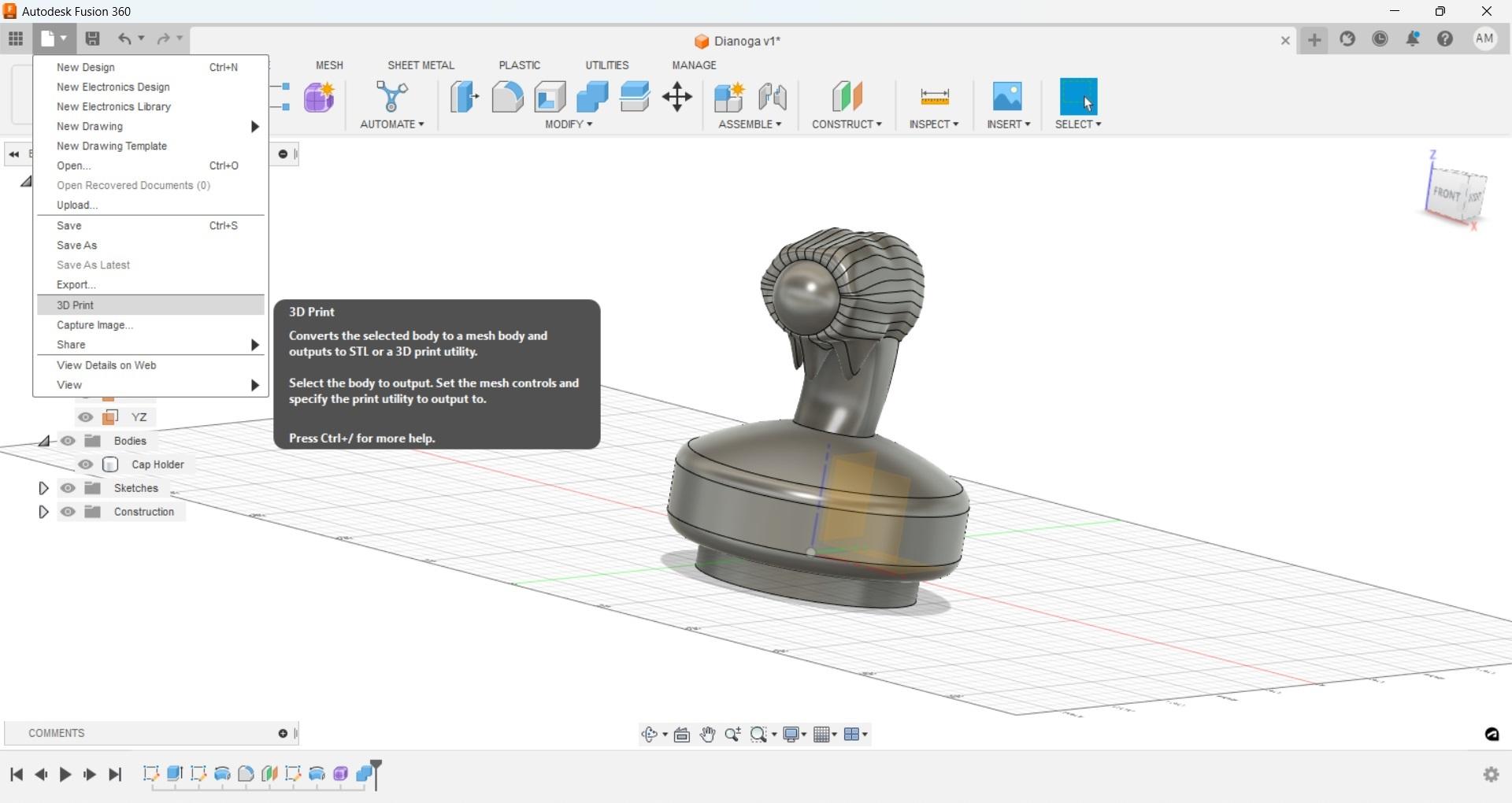Open the Automate tool icon
This screenshot has width=1512, height=803.
pos(391,97)
